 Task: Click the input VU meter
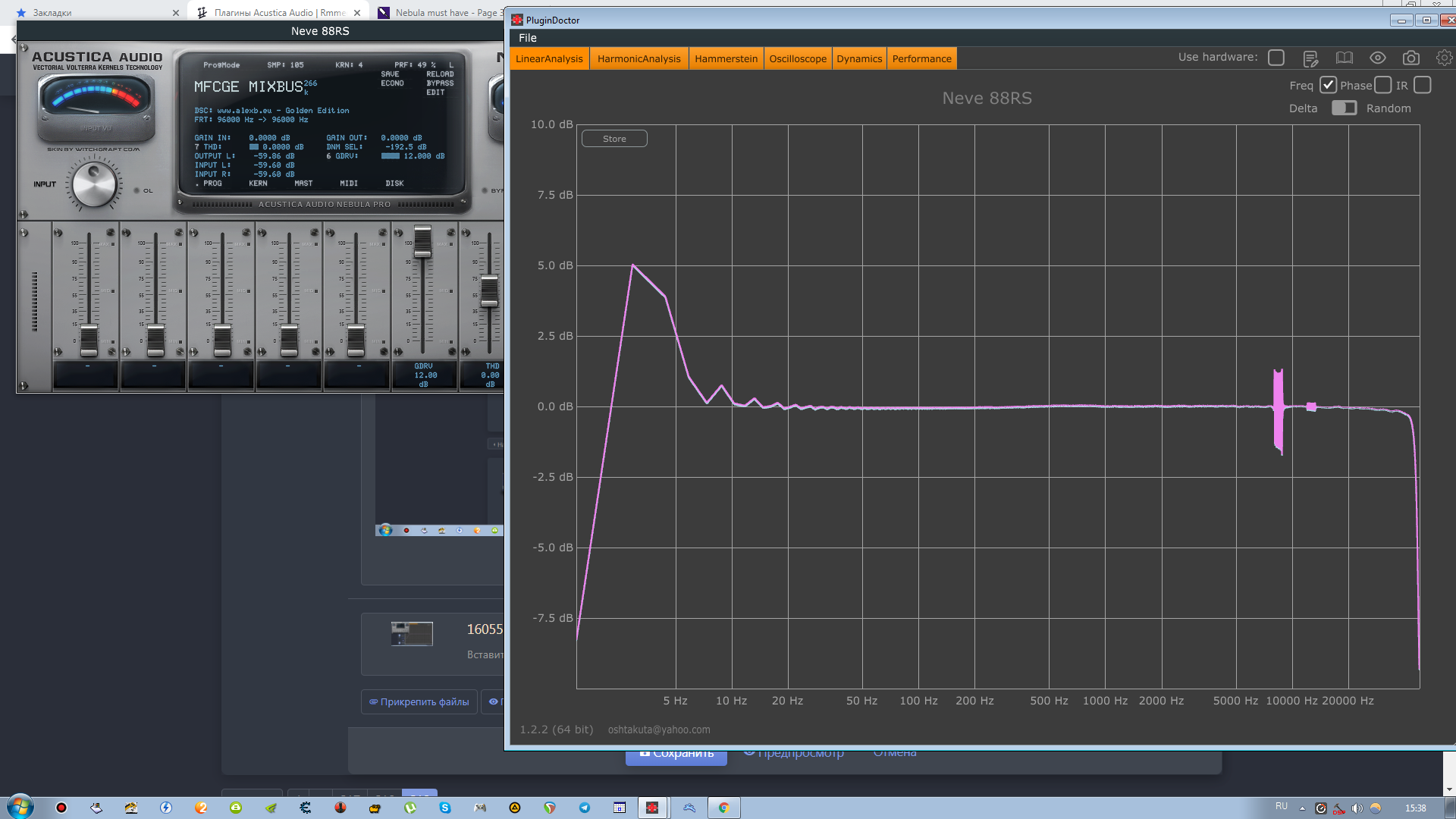(x=96, y=108)
